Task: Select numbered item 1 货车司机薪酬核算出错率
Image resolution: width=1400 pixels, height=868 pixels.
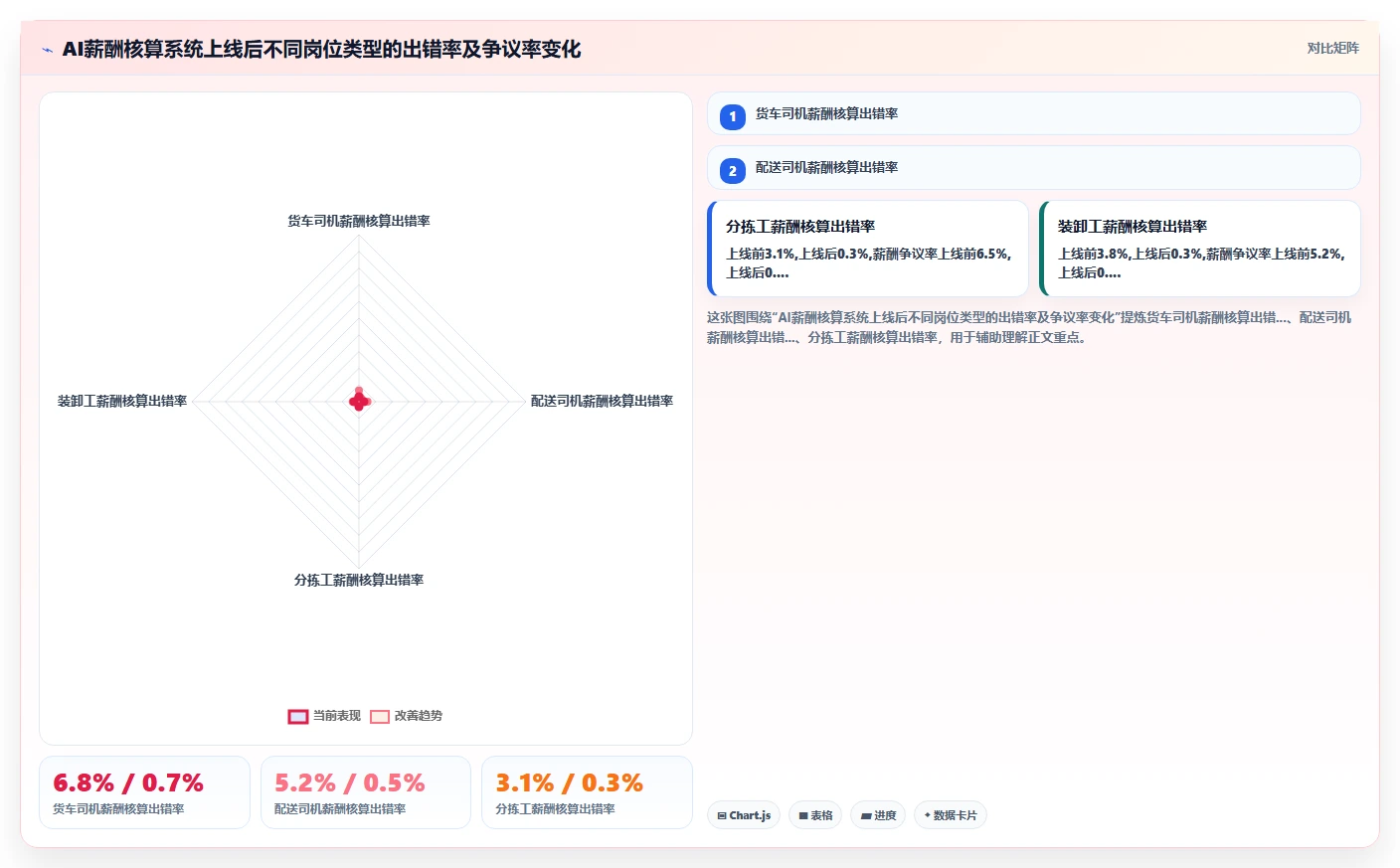Action: tap(1033, 113)
